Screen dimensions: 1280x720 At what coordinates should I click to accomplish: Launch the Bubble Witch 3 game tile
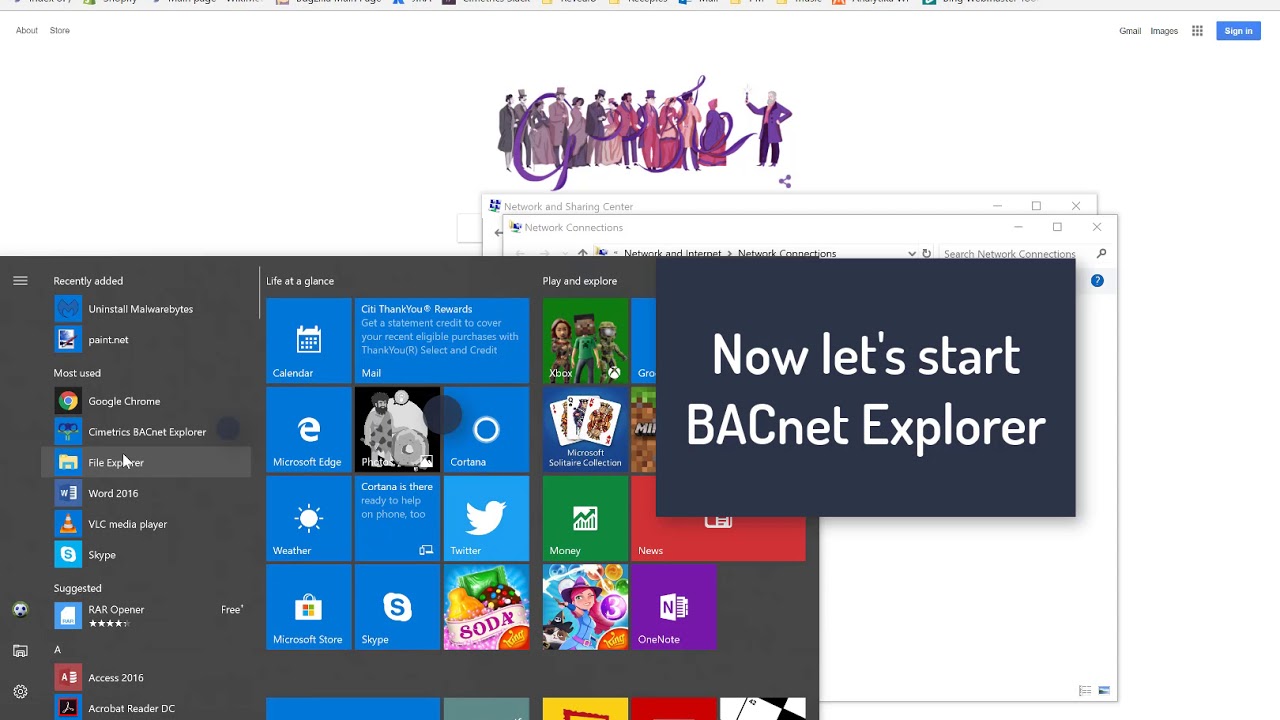(x=585, y=607)
